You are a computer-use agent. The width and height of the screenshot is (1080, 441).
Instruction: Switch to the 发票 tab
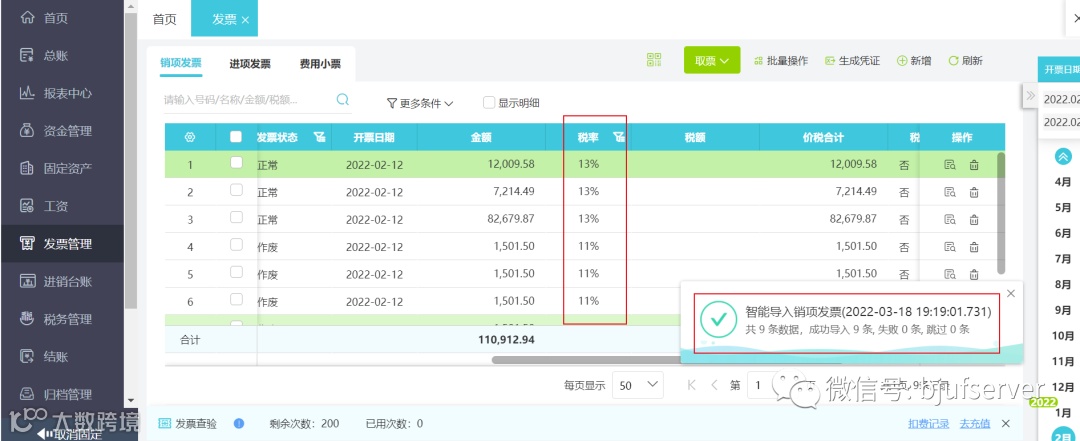pyautogui.click(x=225, y=19)
